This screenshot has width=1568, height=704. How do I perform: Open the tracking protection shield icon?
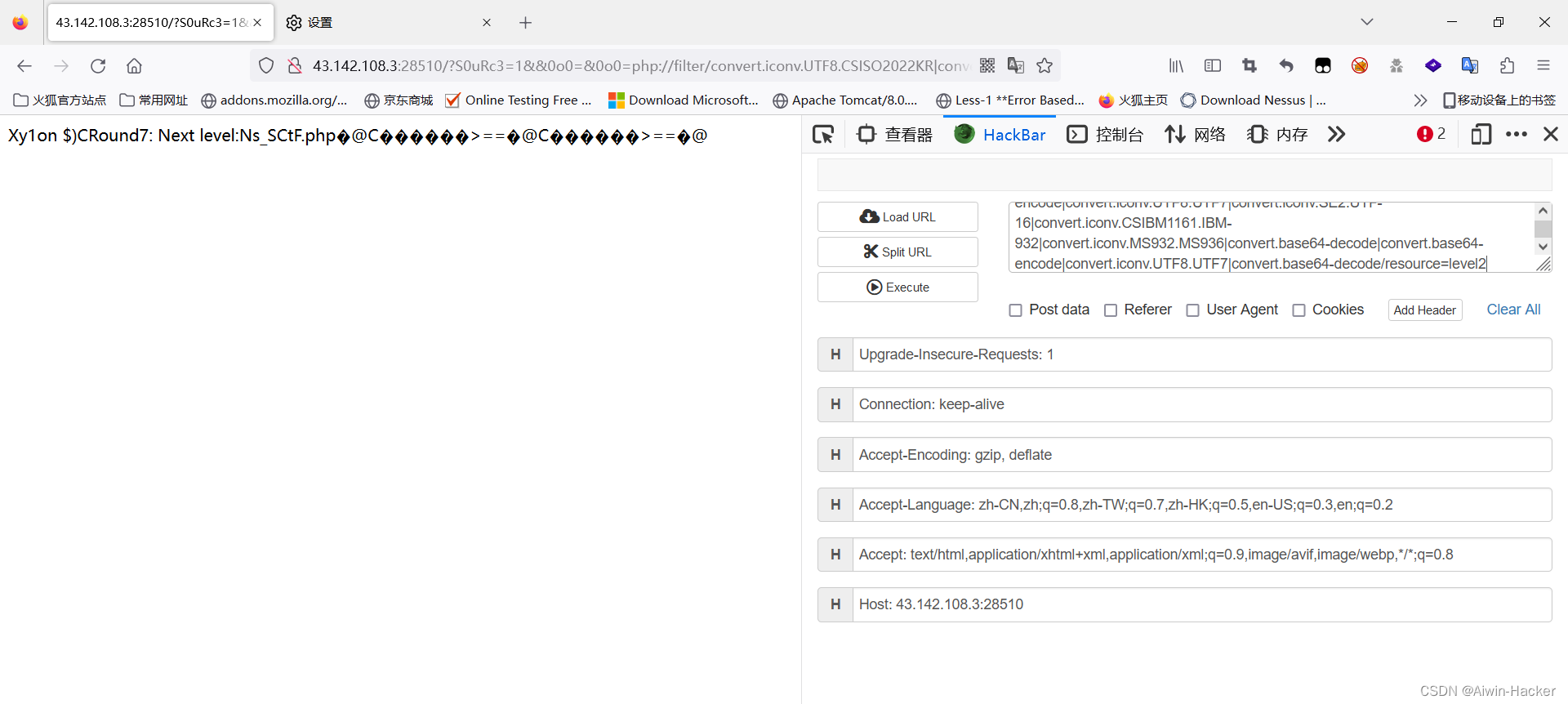266,66
